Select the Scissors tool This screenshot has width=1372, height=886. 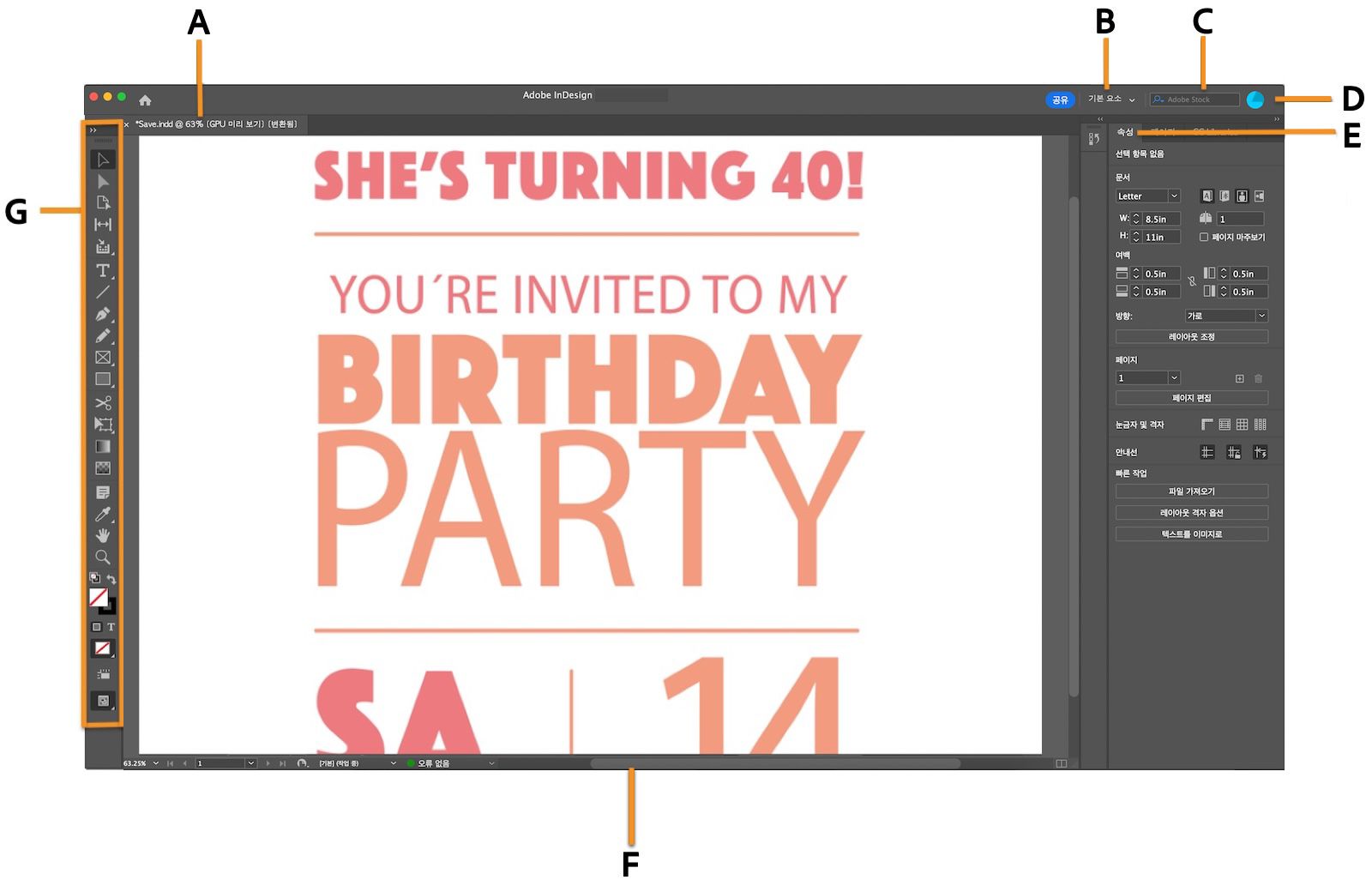coord(103,402)
